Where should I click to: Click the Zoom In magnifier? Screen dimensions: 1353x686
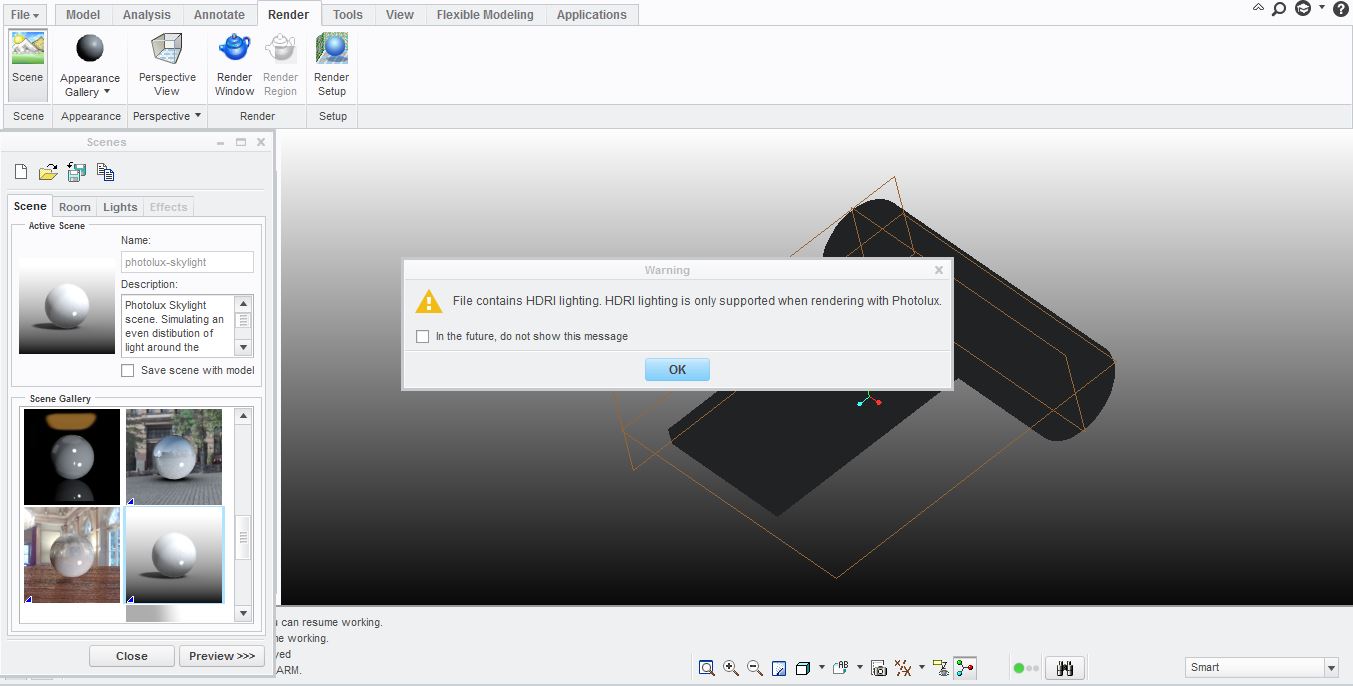coord(731,668)
